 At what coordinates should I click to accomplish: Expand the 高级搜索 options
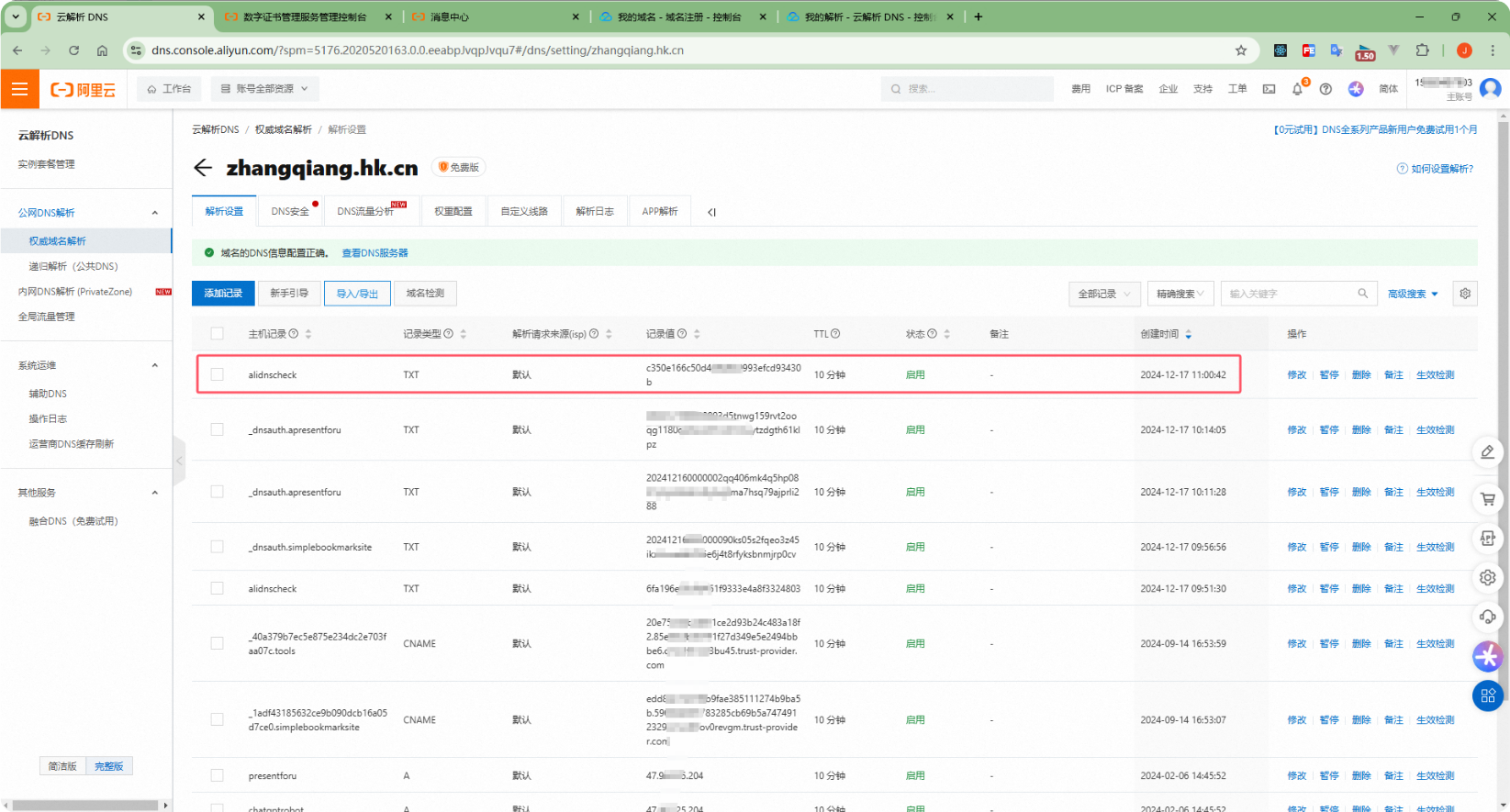1413,294
